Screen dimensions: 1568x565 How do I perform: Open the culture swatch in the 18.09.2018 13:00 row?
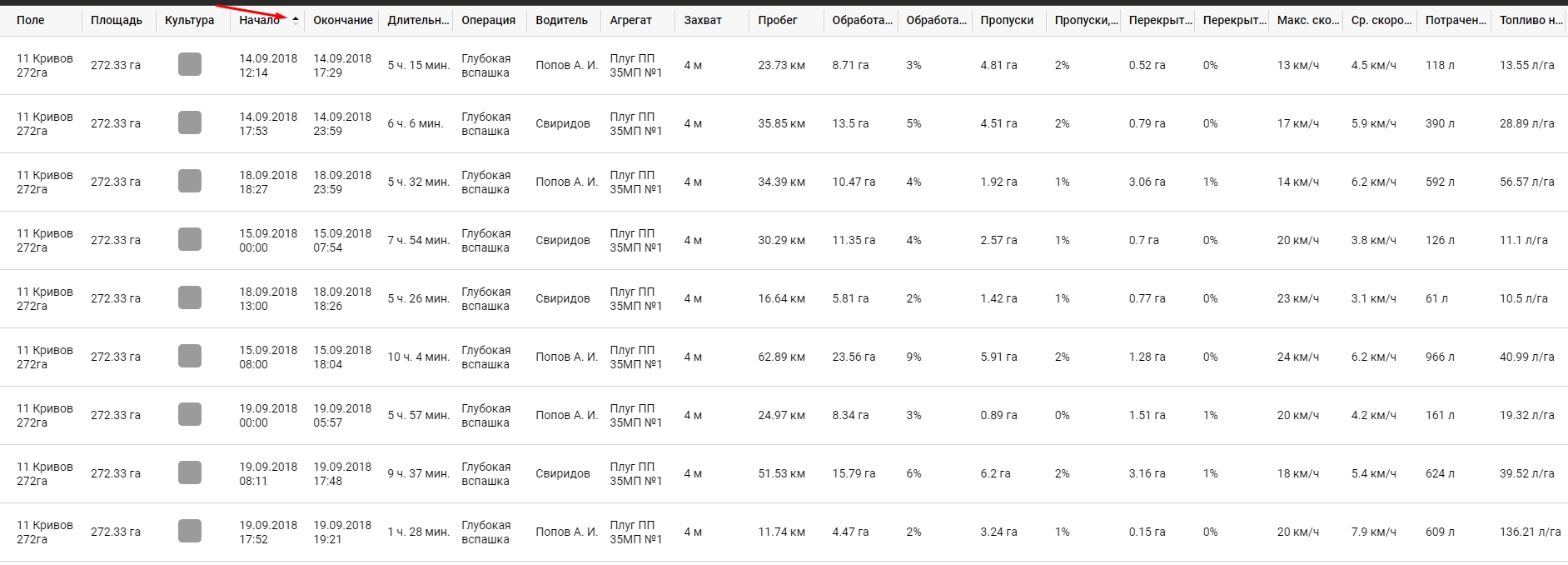tap(190, 298)
